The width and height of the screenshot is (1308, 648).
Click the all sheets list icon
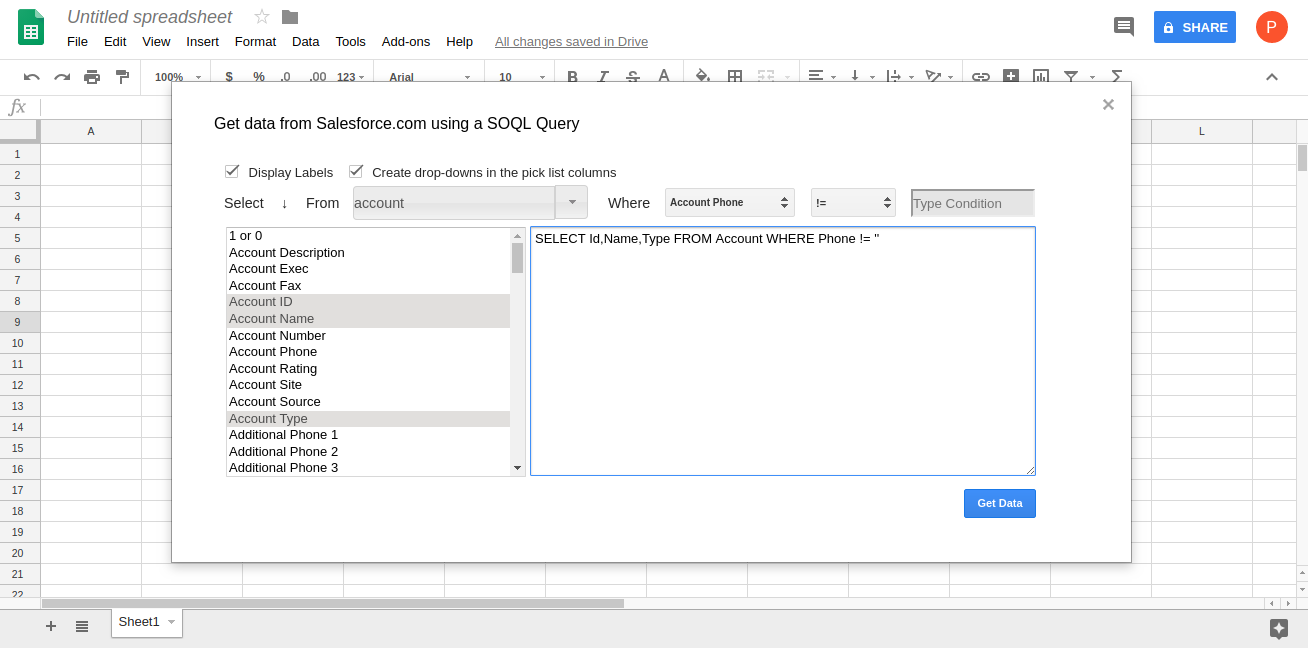[82, 626]
